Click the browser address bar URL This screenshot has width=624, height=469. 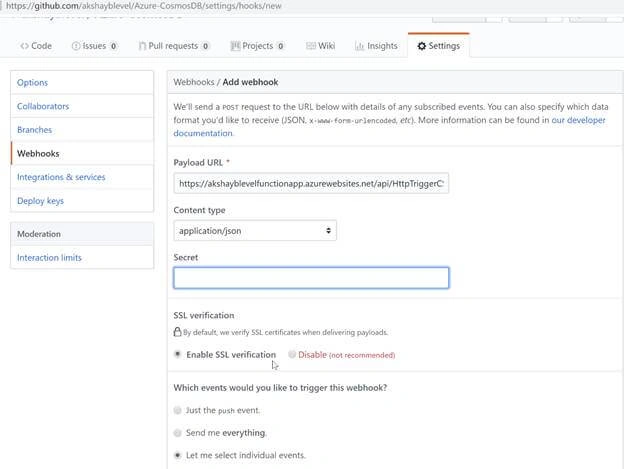[144, 6]
